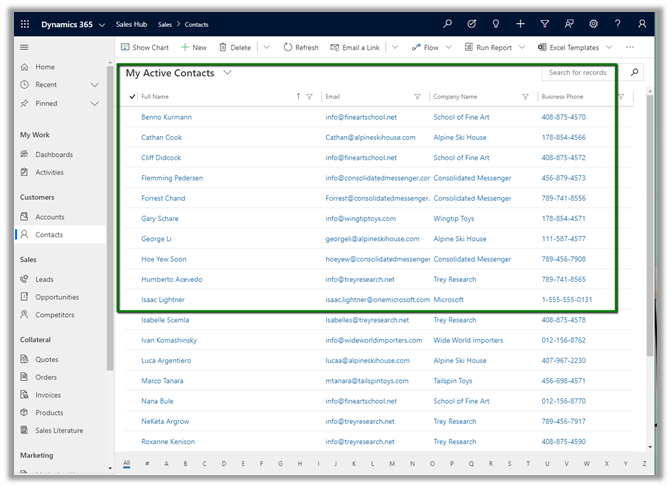
Task: Expand the Pinned section in sidebar
Action: click(x=95, y=103)
